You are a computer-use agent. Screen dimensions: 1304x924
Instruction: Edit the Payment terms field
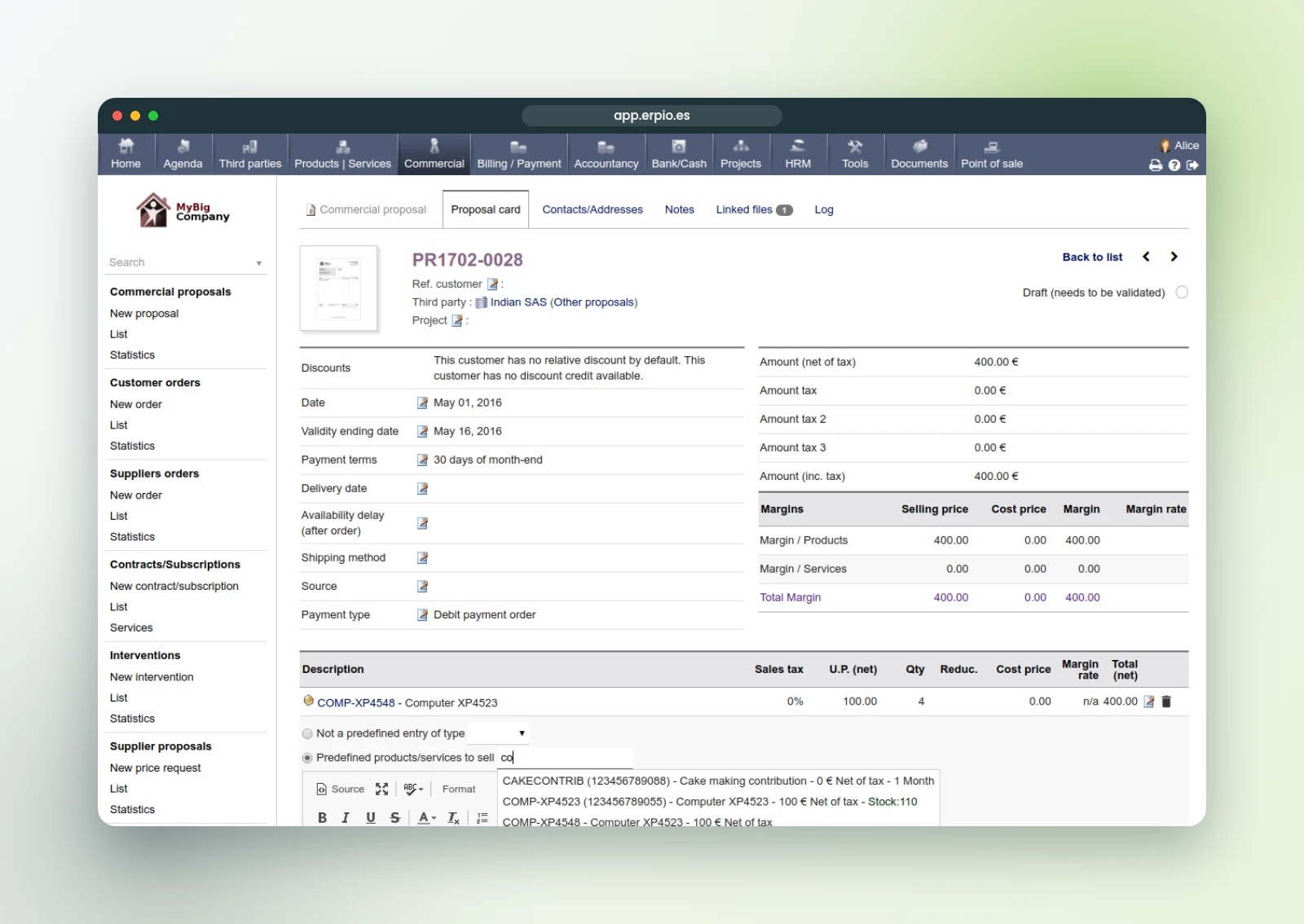click(422, 460)
